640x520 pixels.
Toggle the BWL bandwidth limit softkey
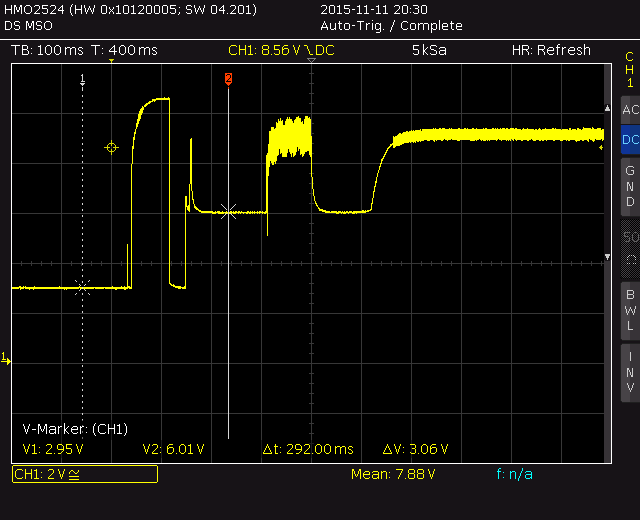[630, 310]
